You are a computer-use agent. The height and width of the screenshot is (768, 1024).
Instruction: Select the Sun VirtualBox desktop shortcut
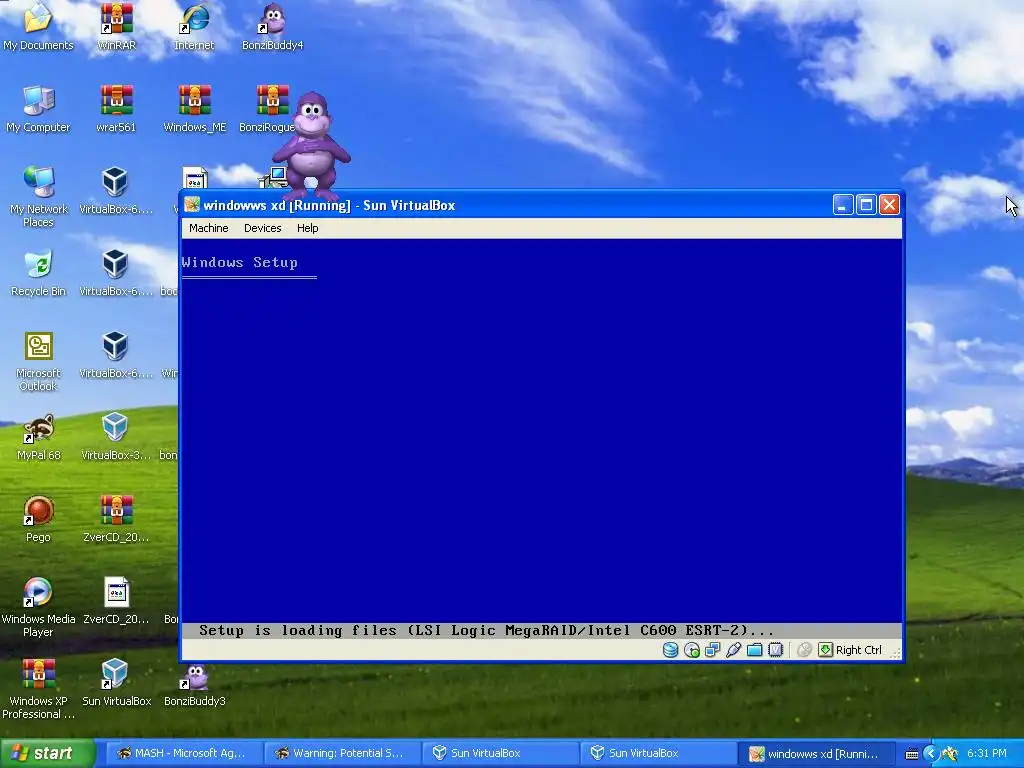click(x=116, y=683)
